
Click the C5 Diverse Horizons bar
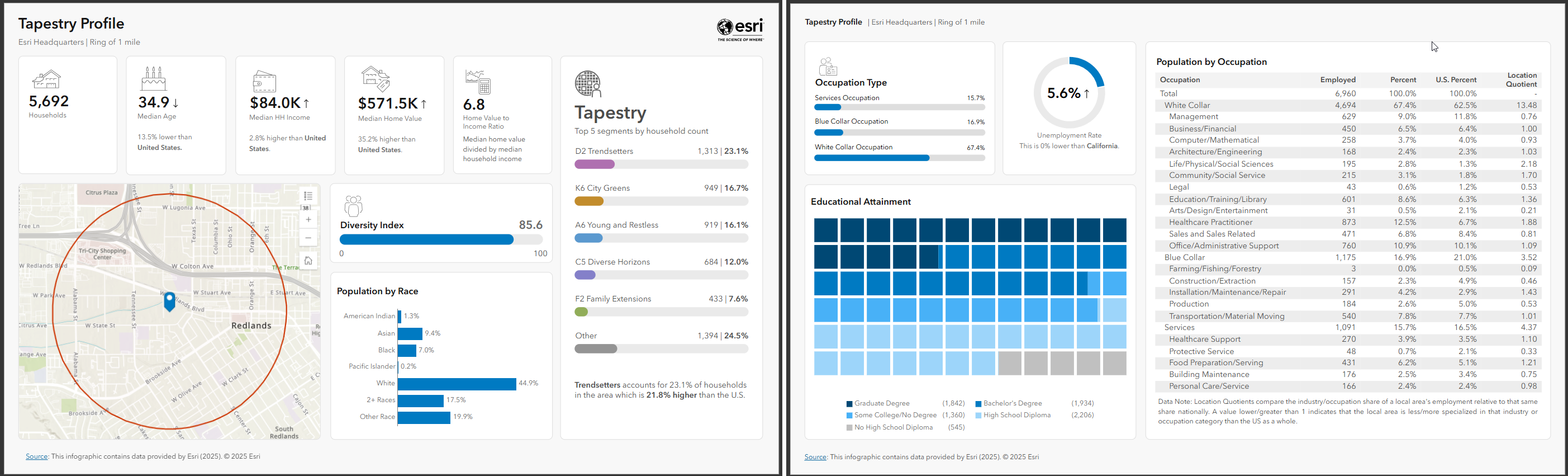(585, 275)
